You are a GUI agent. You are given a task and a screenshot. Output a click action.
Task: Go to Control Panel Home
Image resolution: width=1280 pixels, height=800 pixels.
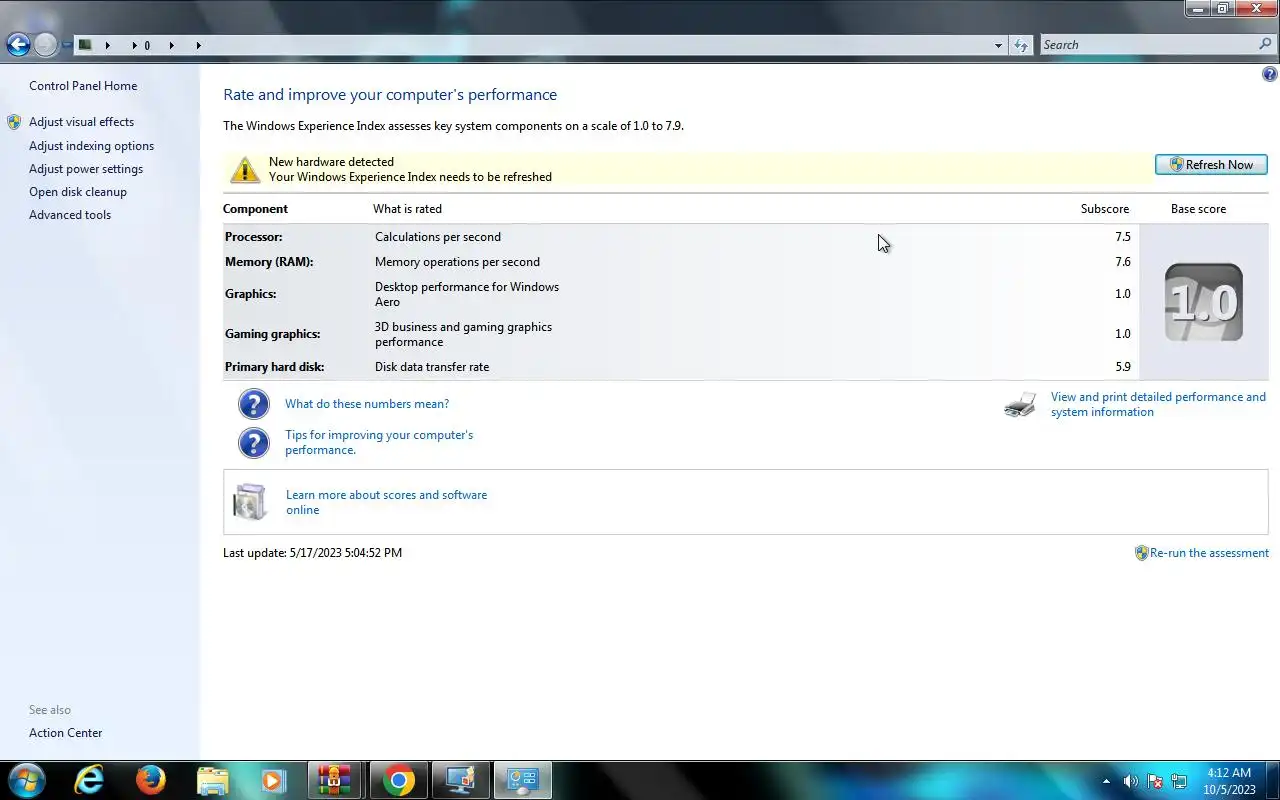tap(83, 86)
